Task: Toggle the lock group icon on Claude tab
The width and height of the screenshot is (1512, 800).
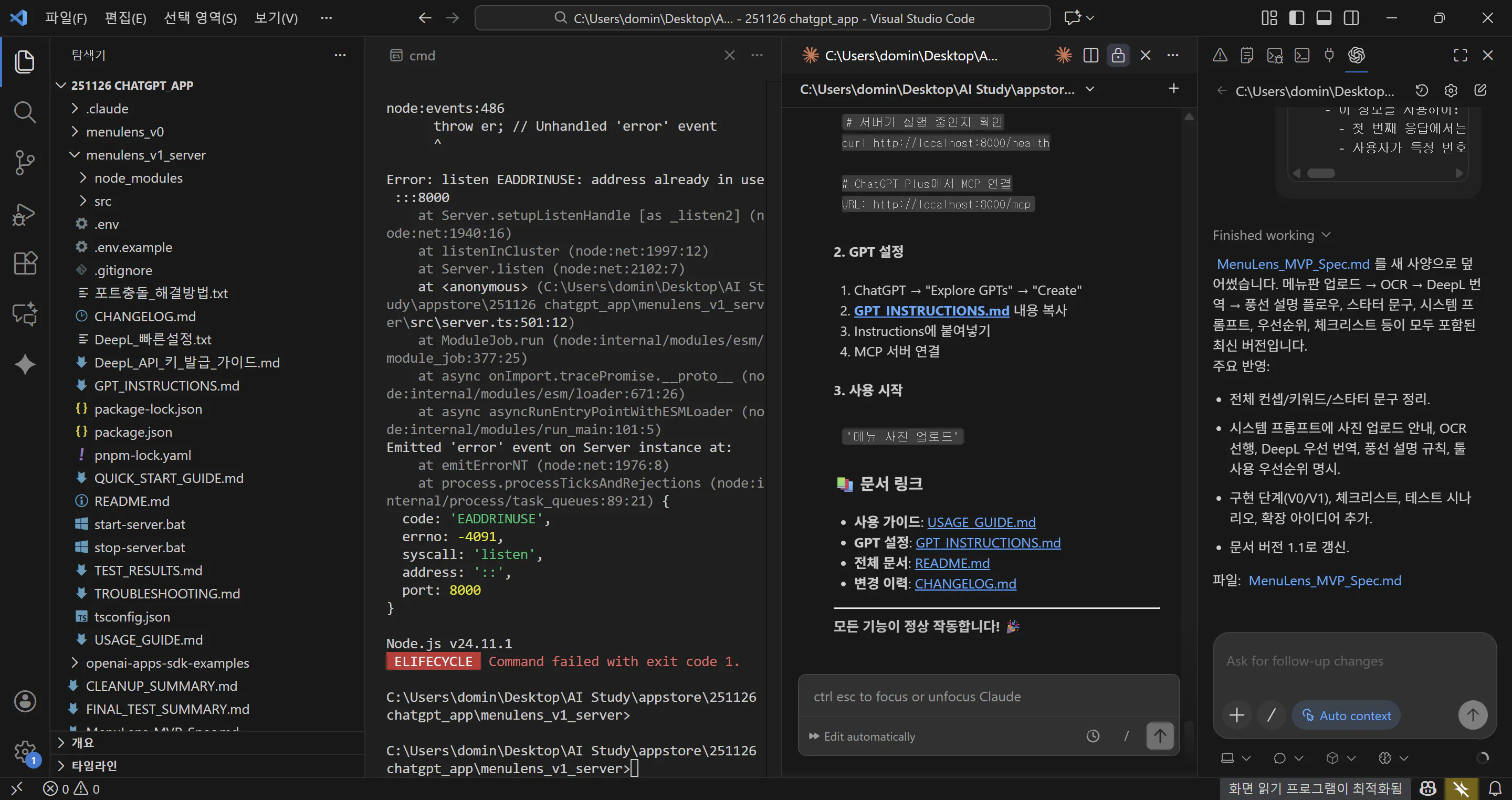Action: (x=1118, y=55)
